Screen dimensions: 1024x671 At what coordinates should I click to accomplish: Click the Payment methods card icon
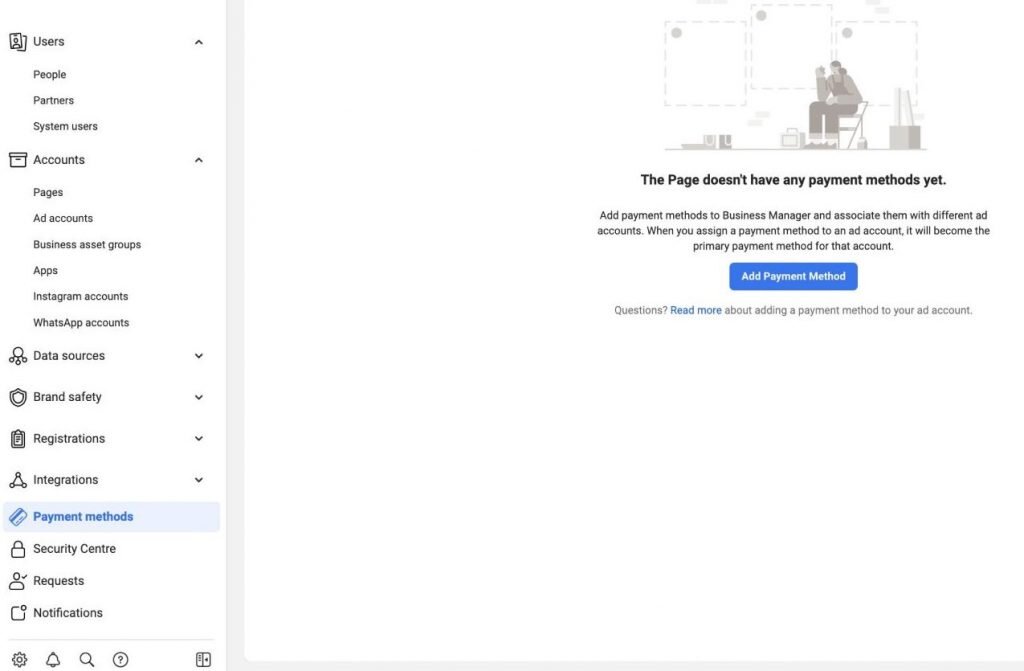18,517
